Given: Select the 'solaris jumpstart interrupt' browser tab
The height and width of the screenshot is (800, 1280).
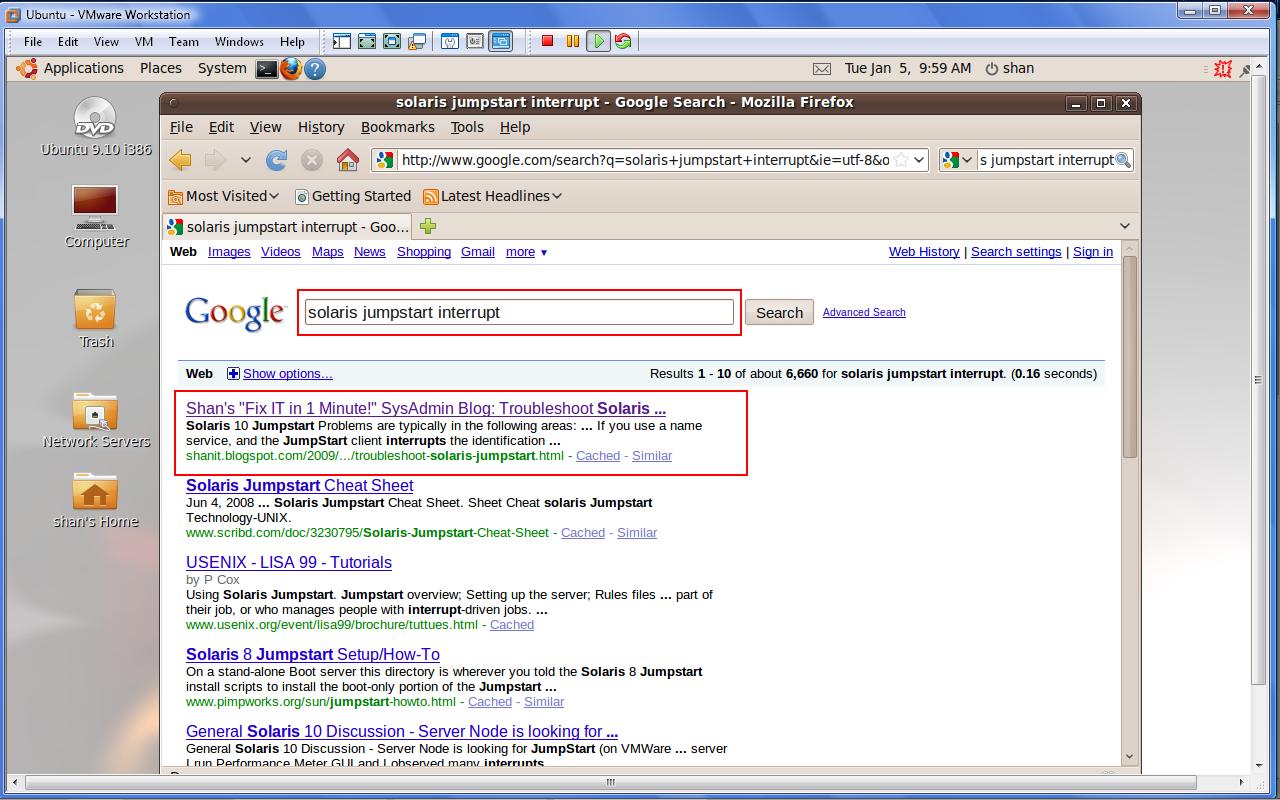Looking at the screenshot, I should 288,226.
